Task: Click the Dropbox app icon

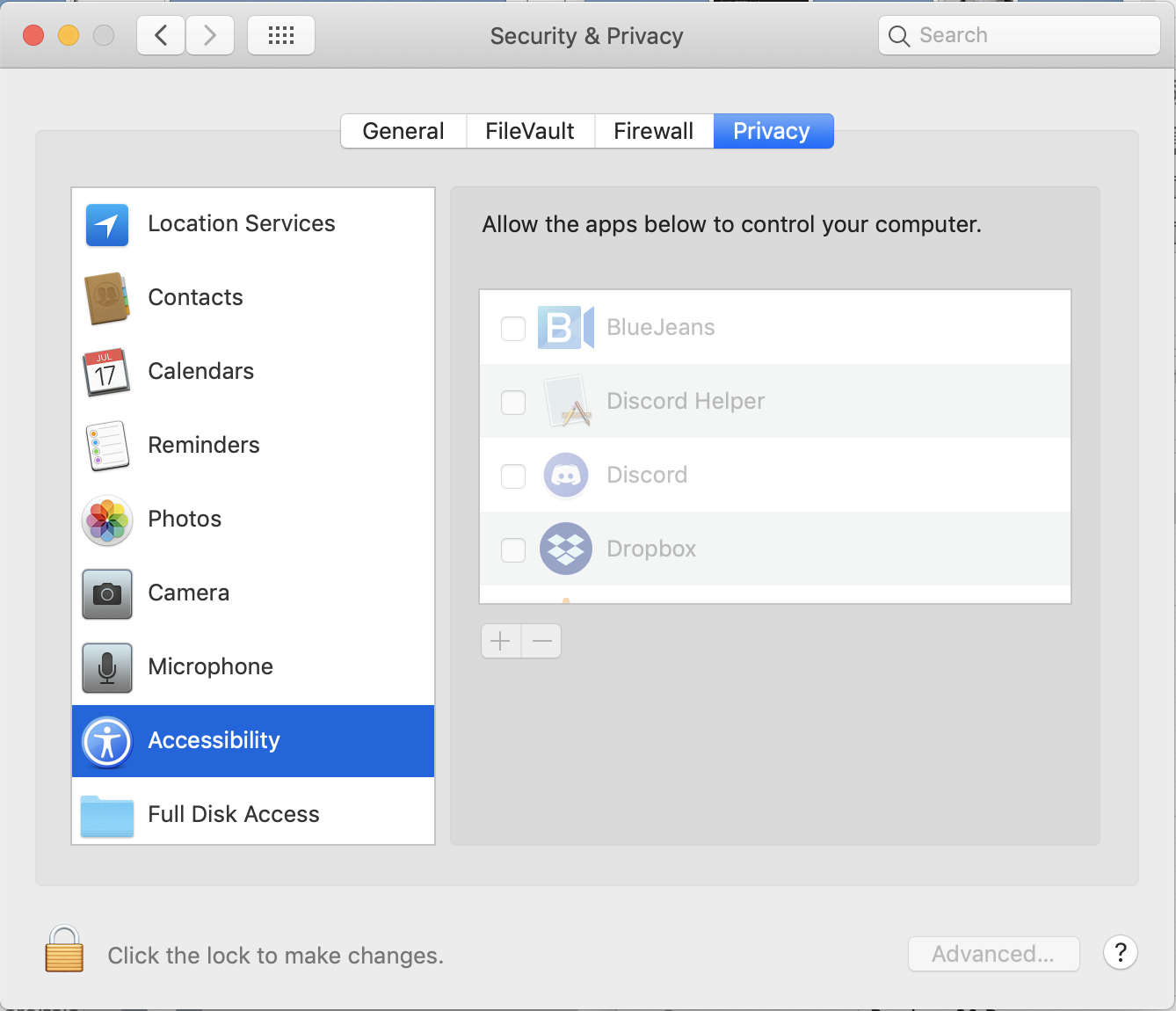Action: (566, 549)
